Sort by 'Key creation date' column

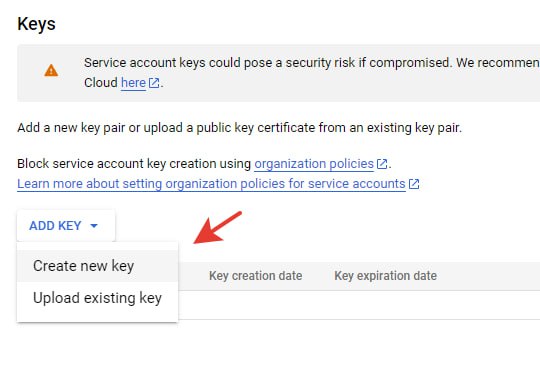tap(256, 276)
